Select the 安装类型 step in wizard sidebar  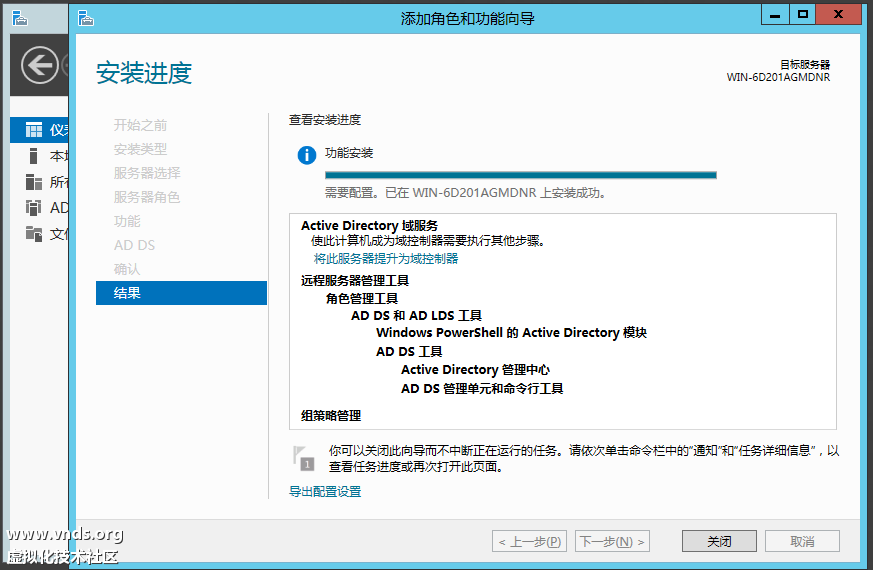[x=140, y=149]
